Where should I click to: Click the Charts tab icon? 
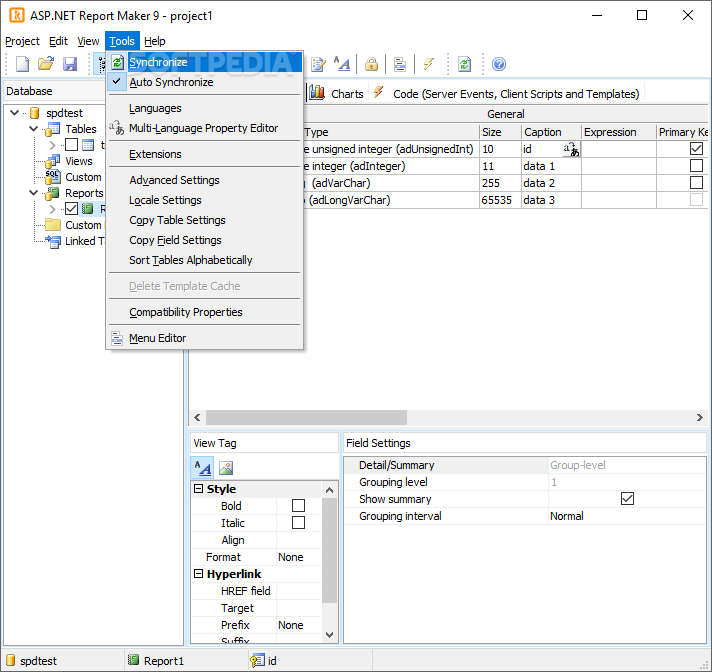tap(317, 93)
